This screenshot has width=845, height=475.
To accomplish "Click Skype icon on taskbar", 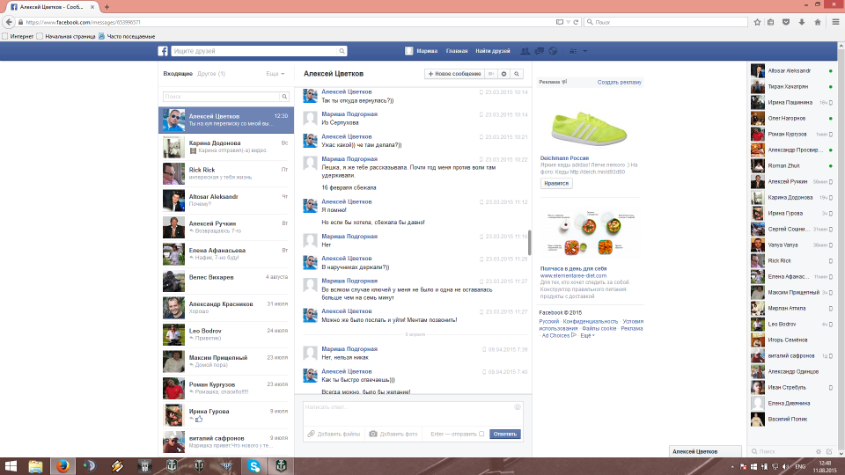I will coord(254,466).
